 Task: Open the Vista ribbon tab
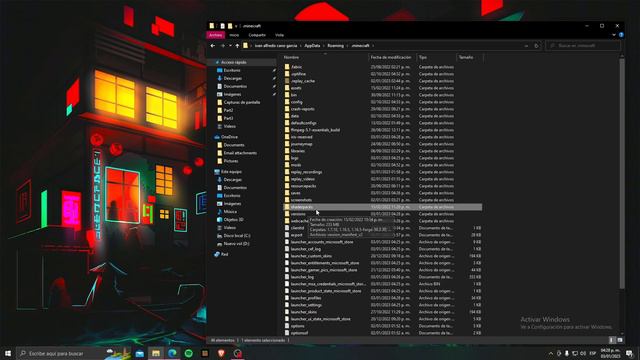point(279,35)
